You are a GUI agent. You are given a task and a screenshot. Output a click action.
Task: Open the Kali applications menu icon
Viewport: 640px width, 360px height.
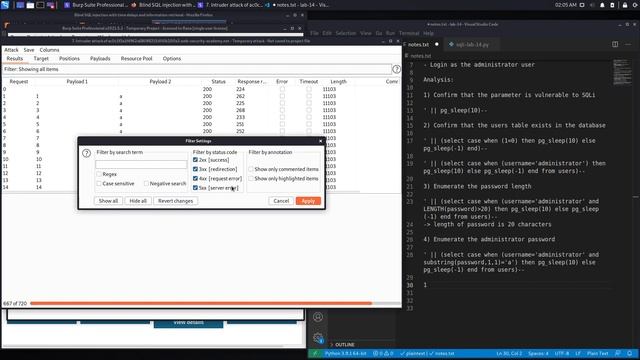(x=5, y=5)
